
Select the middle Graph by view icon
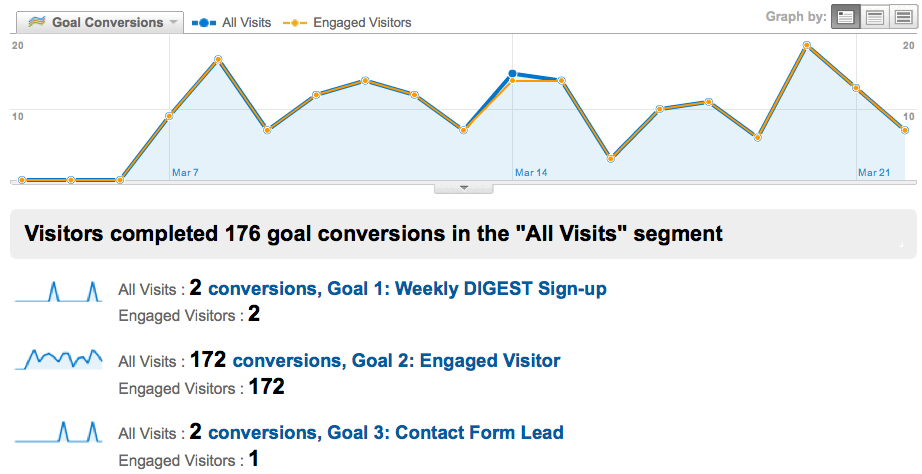874,16
